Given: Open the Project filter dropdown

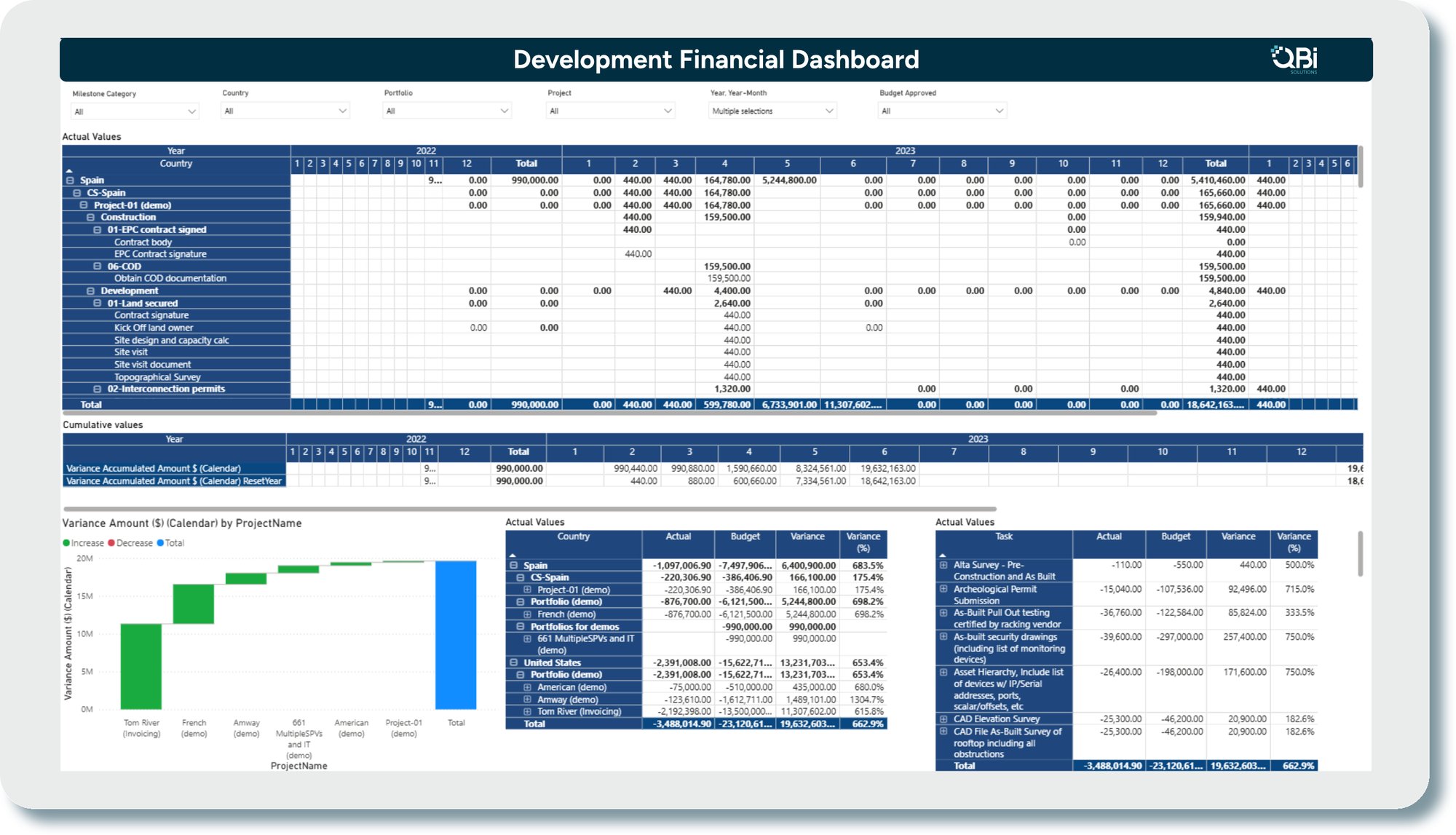Looking at the screenshot, I should coord(668,111).
